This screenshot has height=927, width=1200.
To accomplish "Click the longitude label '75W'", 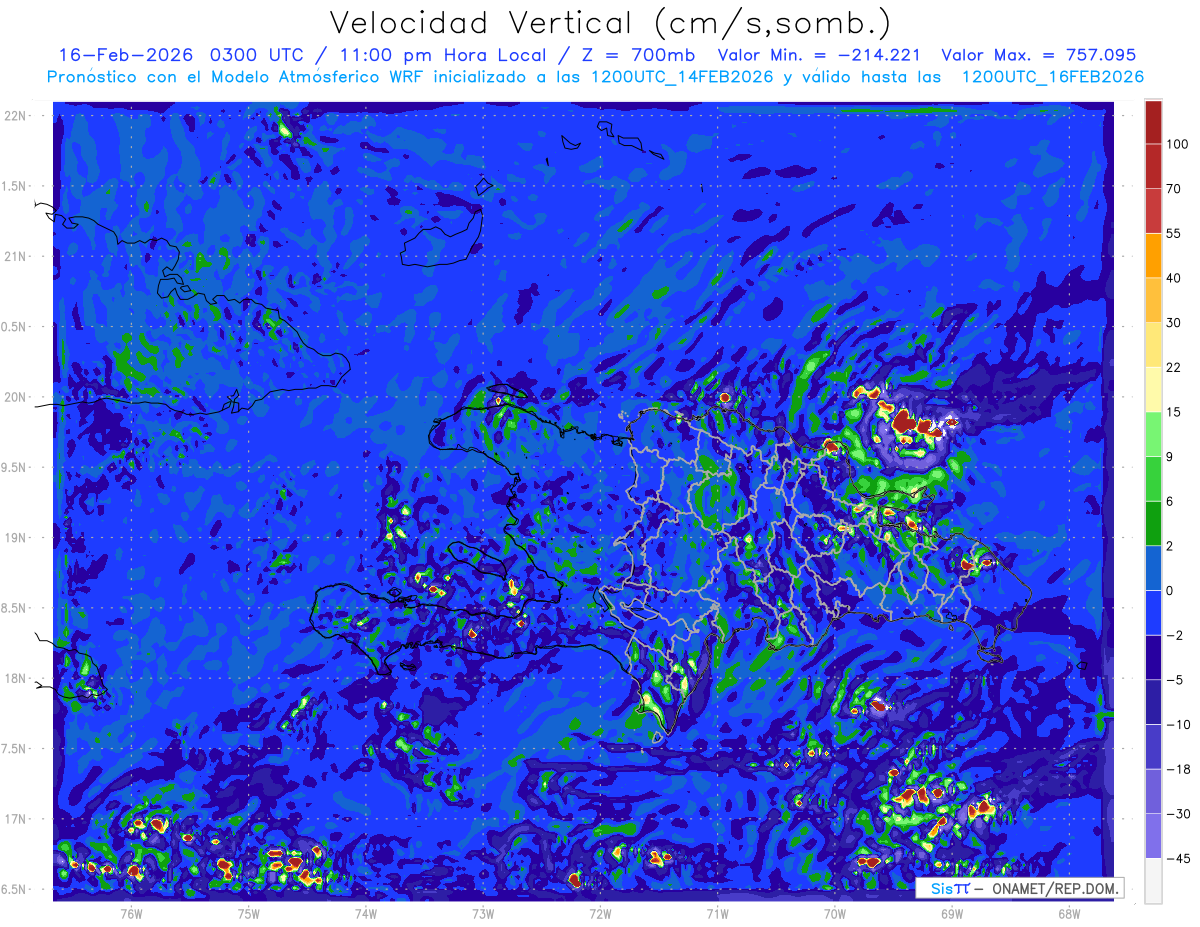I will click(x=249, y=913).
